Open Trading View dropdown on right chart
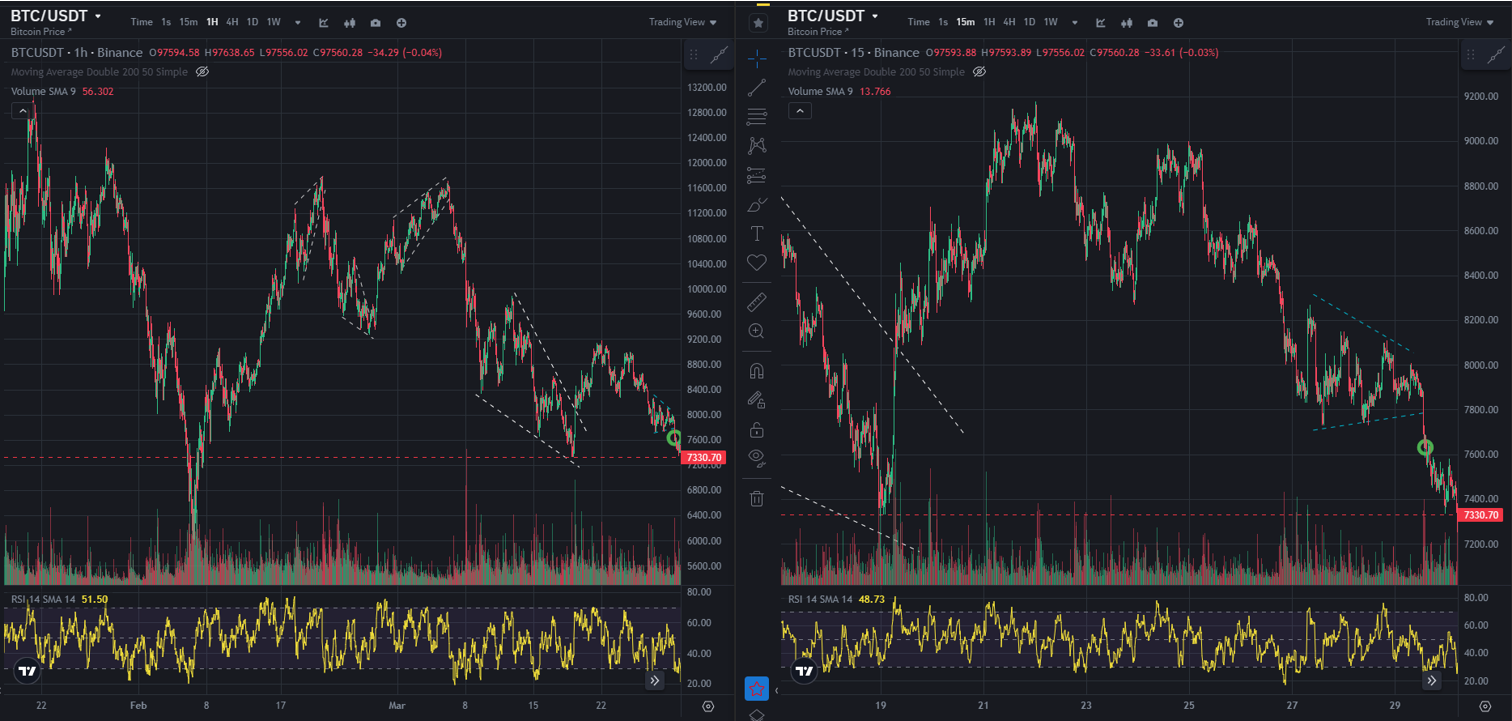This screenshot has width=1512, height=721. click(x=1459, y=22)
